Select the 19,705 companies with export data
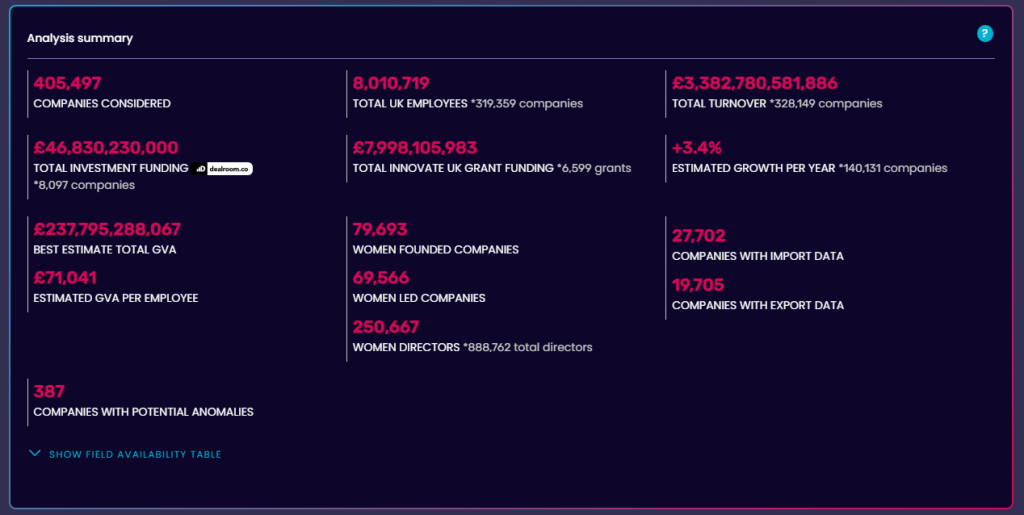Viewport: 1024px width, 515px height. point(698,285)
